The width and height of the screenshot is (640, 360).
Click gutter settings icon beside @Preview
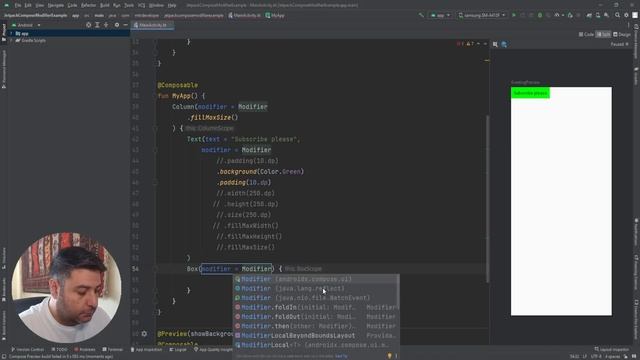click(x=144, y=333)
